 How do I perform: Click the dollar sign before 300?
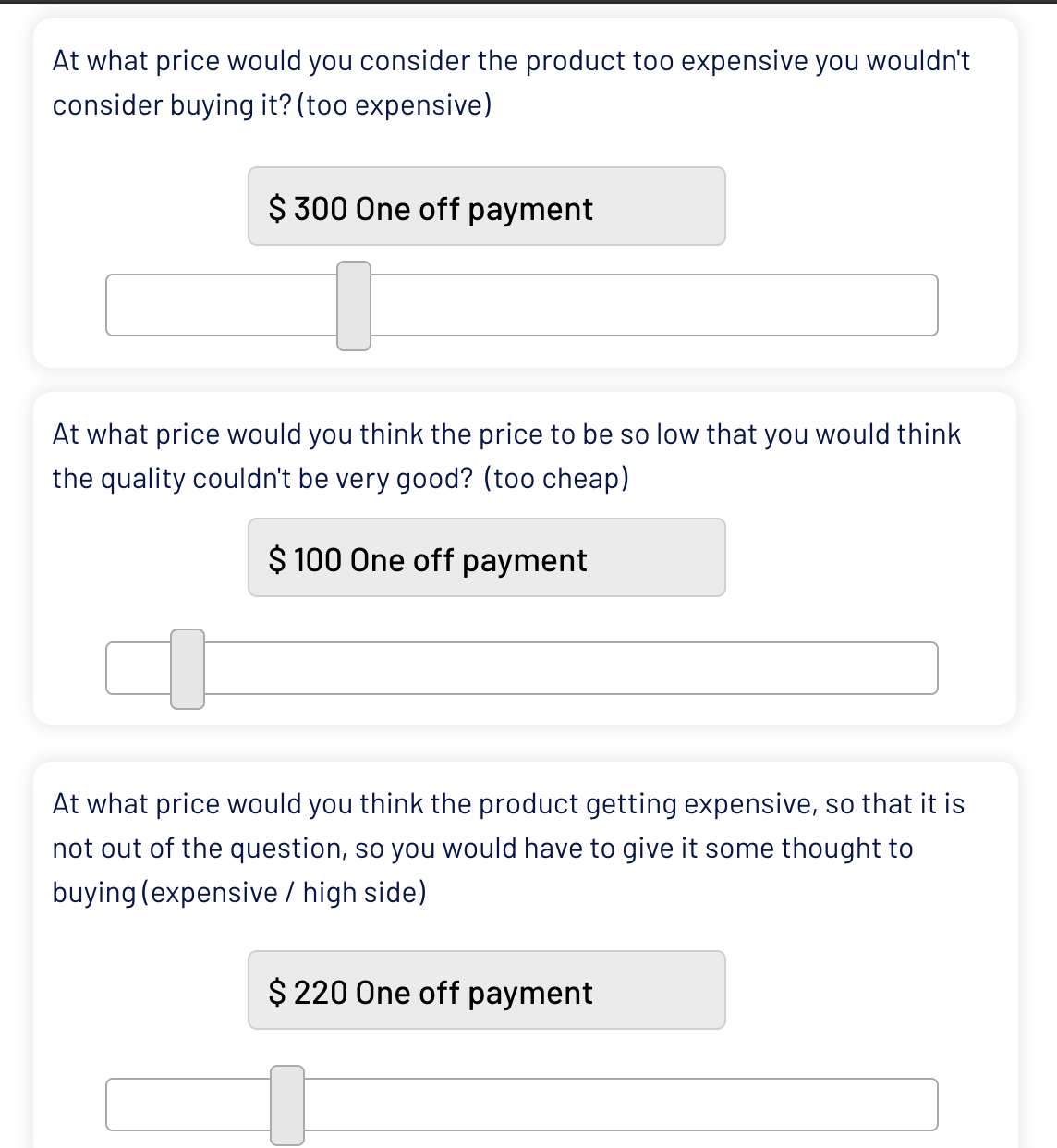(277, 209)
